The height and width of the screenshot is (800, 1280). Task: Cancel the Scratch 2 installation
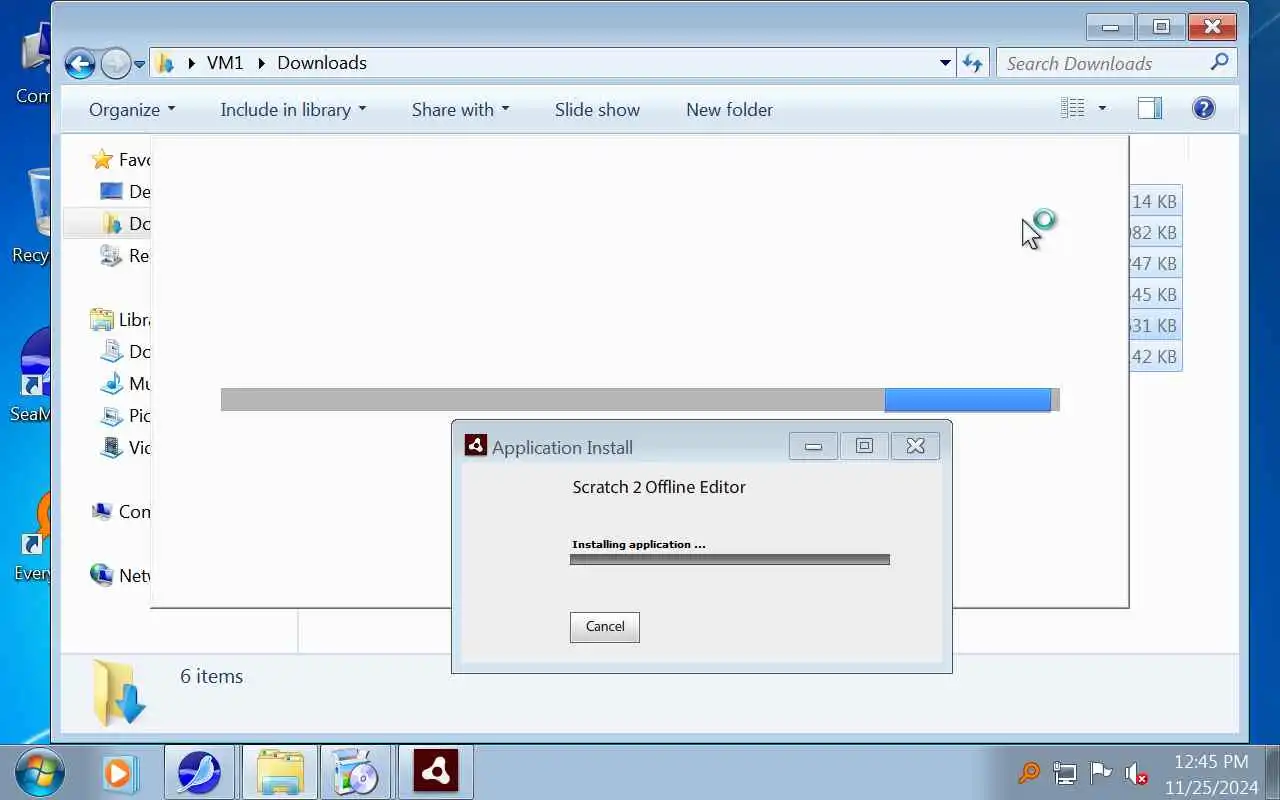tap(604, 627)
